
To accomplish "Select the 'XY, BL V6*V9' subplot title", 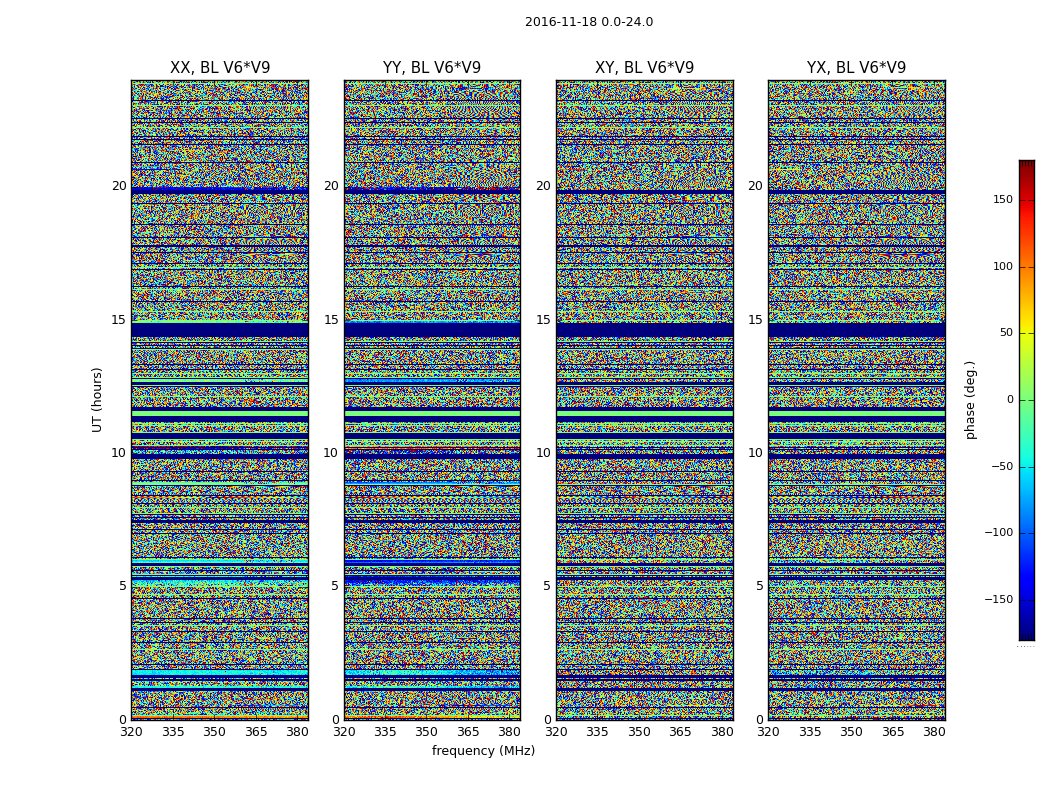I will coord(645,68).
